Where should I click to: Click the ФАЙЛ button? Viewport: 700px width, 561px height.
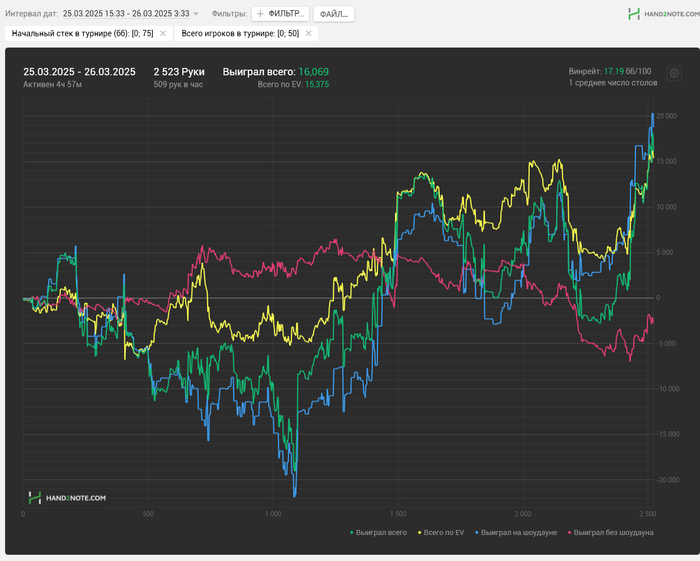334,14
